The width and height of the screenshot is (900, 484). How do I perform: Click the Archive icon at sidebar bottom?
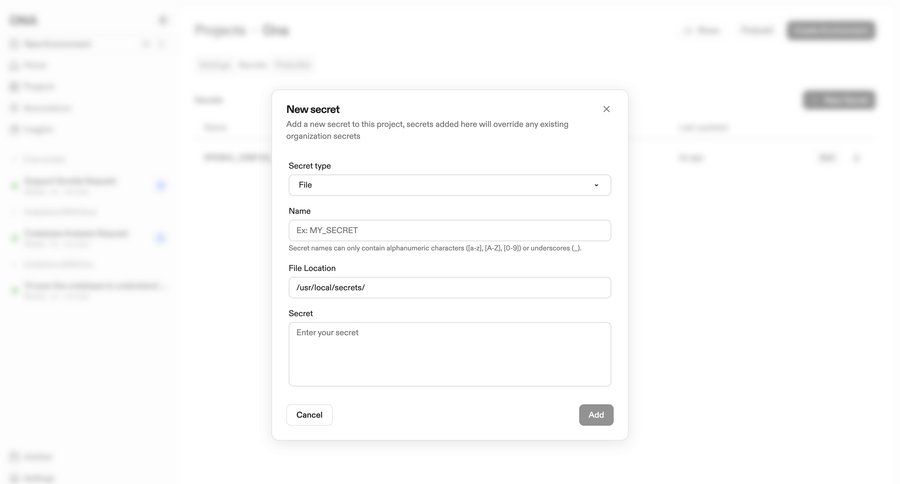coord(15,457)
